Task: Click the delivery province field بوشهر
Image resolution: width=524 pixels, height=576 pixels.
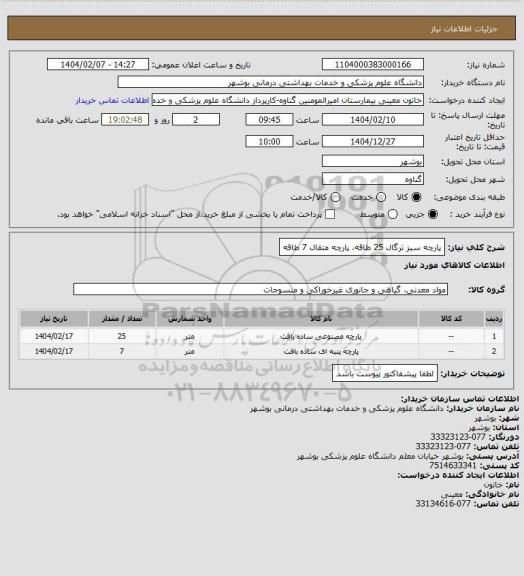Action: (373, 161)
